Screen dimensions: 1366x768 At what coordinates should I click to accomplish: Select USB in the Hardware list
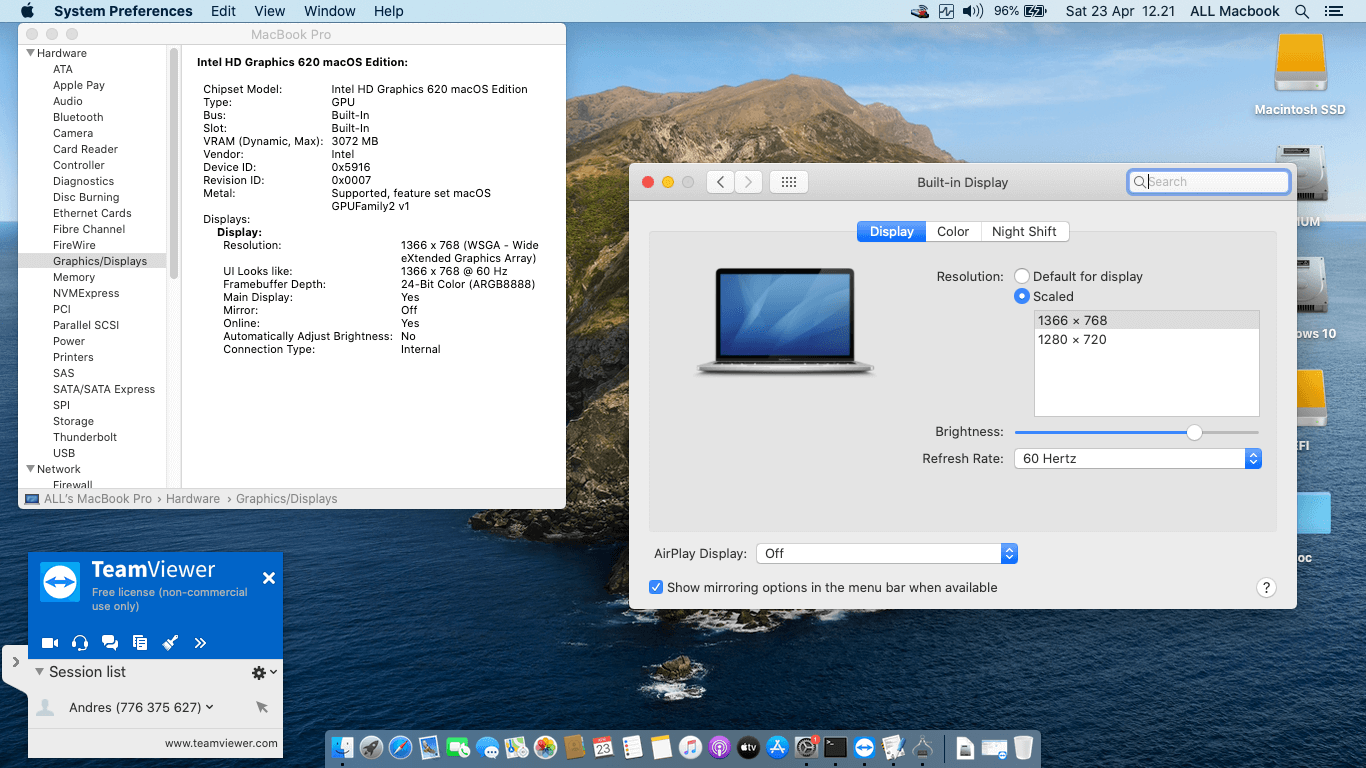coord(64,453)
